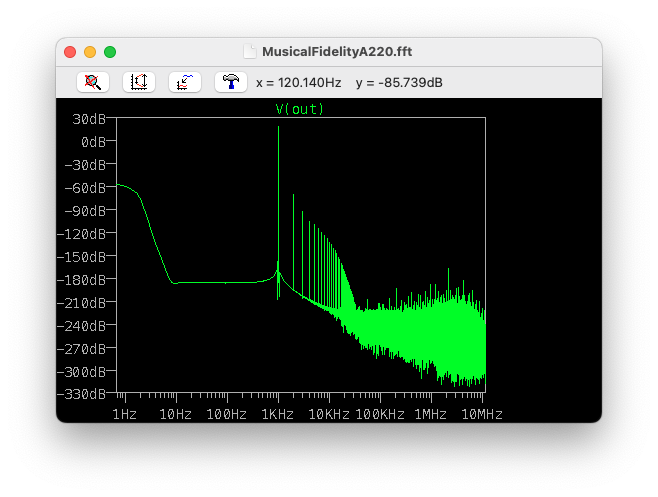Click the 10KHz horizontal axis label
Image resolution: width=658 pixels, height=497 pixels.
pos(329,415)
